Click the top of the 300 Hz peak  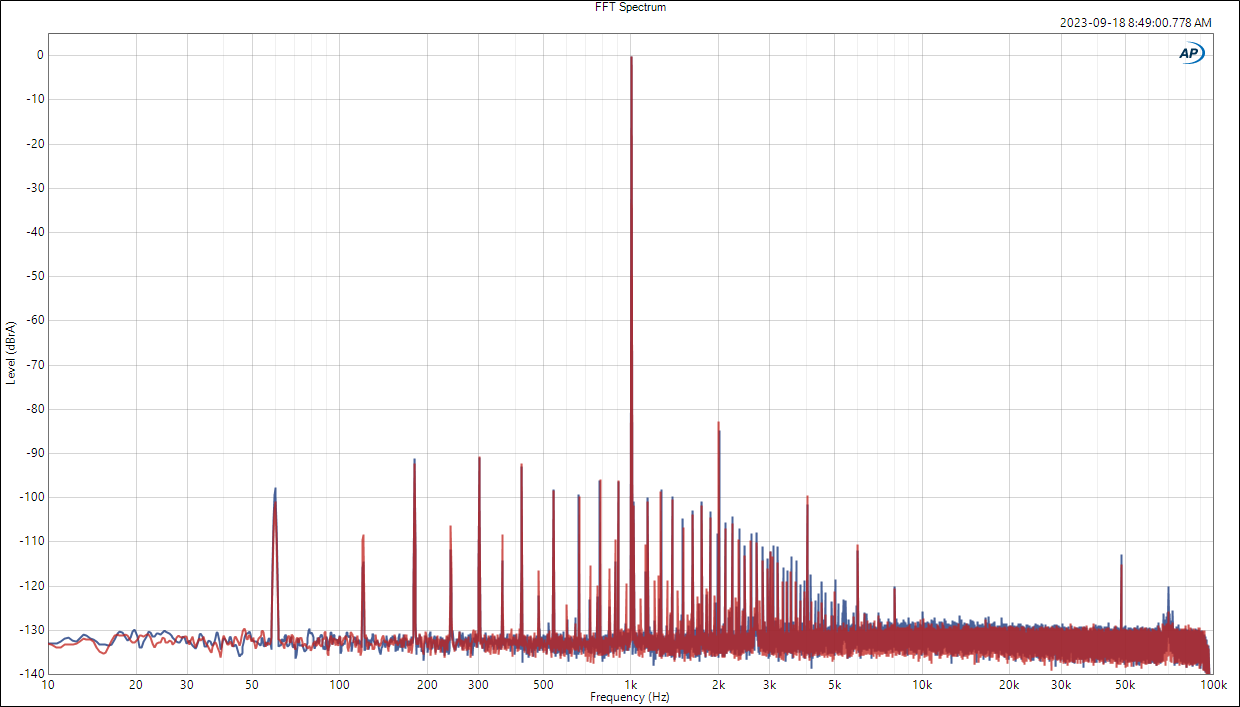coord(479,458)
